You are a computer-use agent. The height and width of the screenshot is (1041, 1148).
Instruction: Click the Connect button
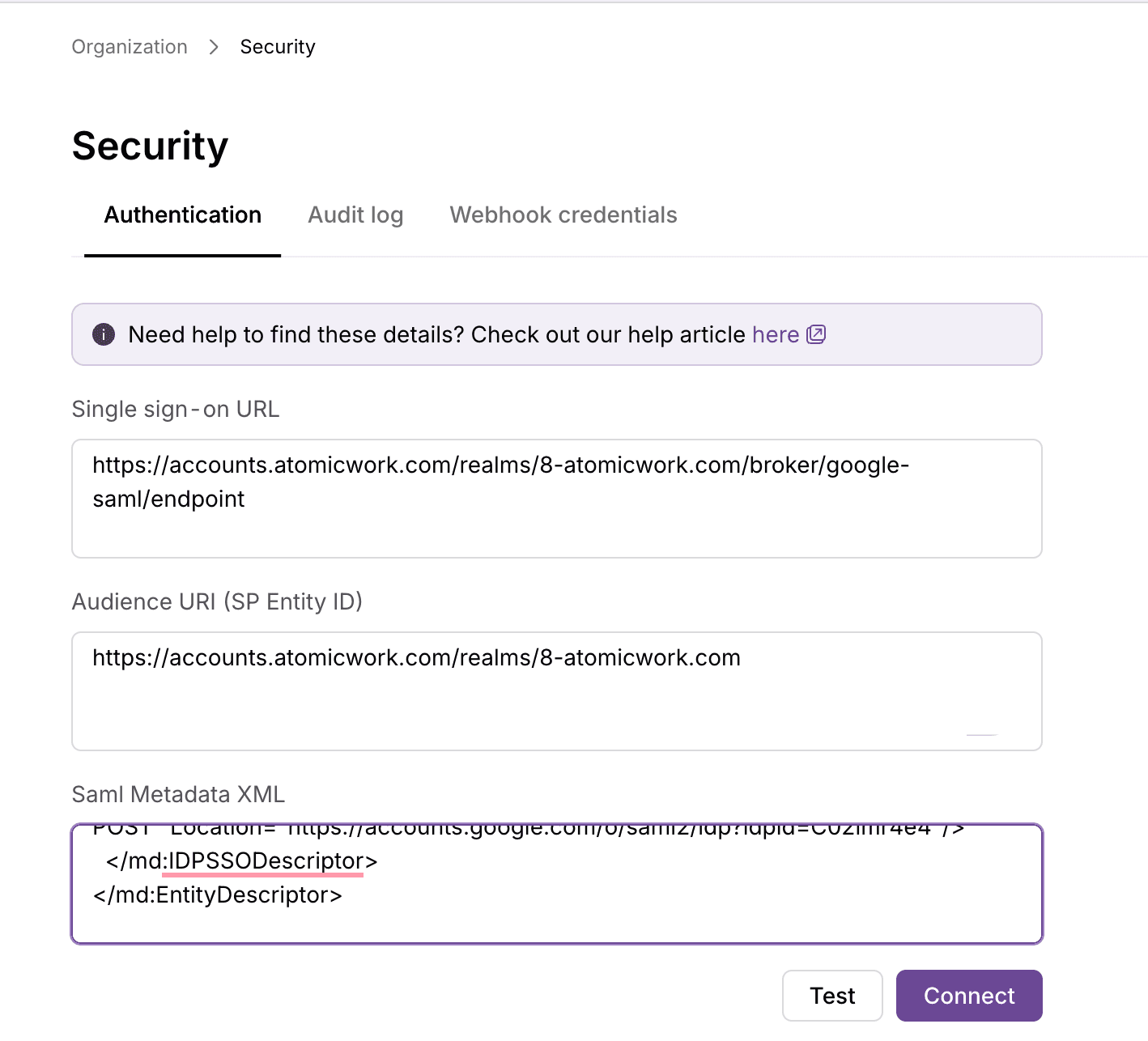pyautogui.click(x=969, y=996)
